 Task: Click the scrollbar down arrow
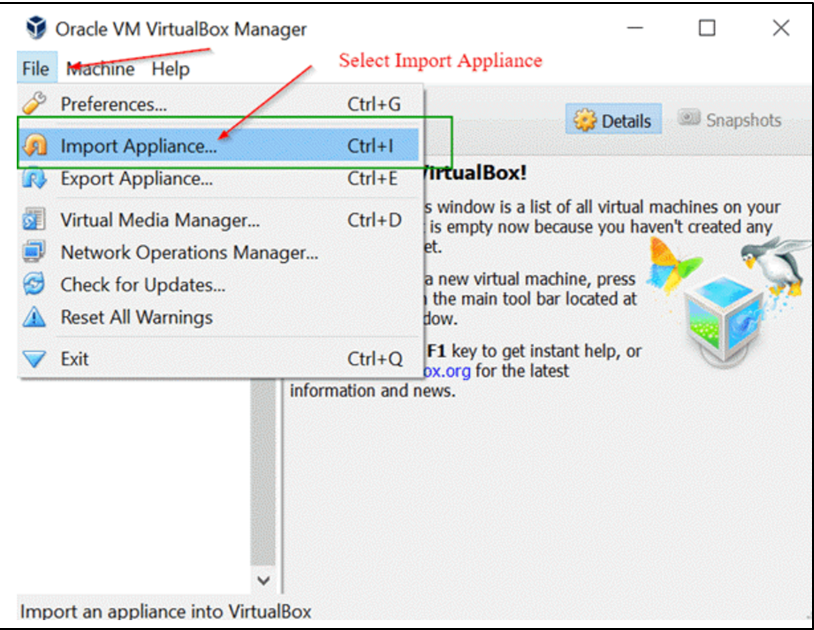point(263,580)
